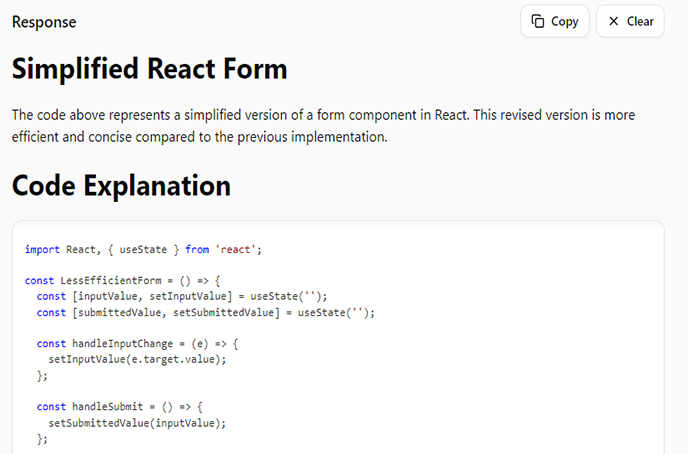This screenshot has height=454, width=688.
Task: Click the closing brace after setInputValue line
Action: click(42, 375)
